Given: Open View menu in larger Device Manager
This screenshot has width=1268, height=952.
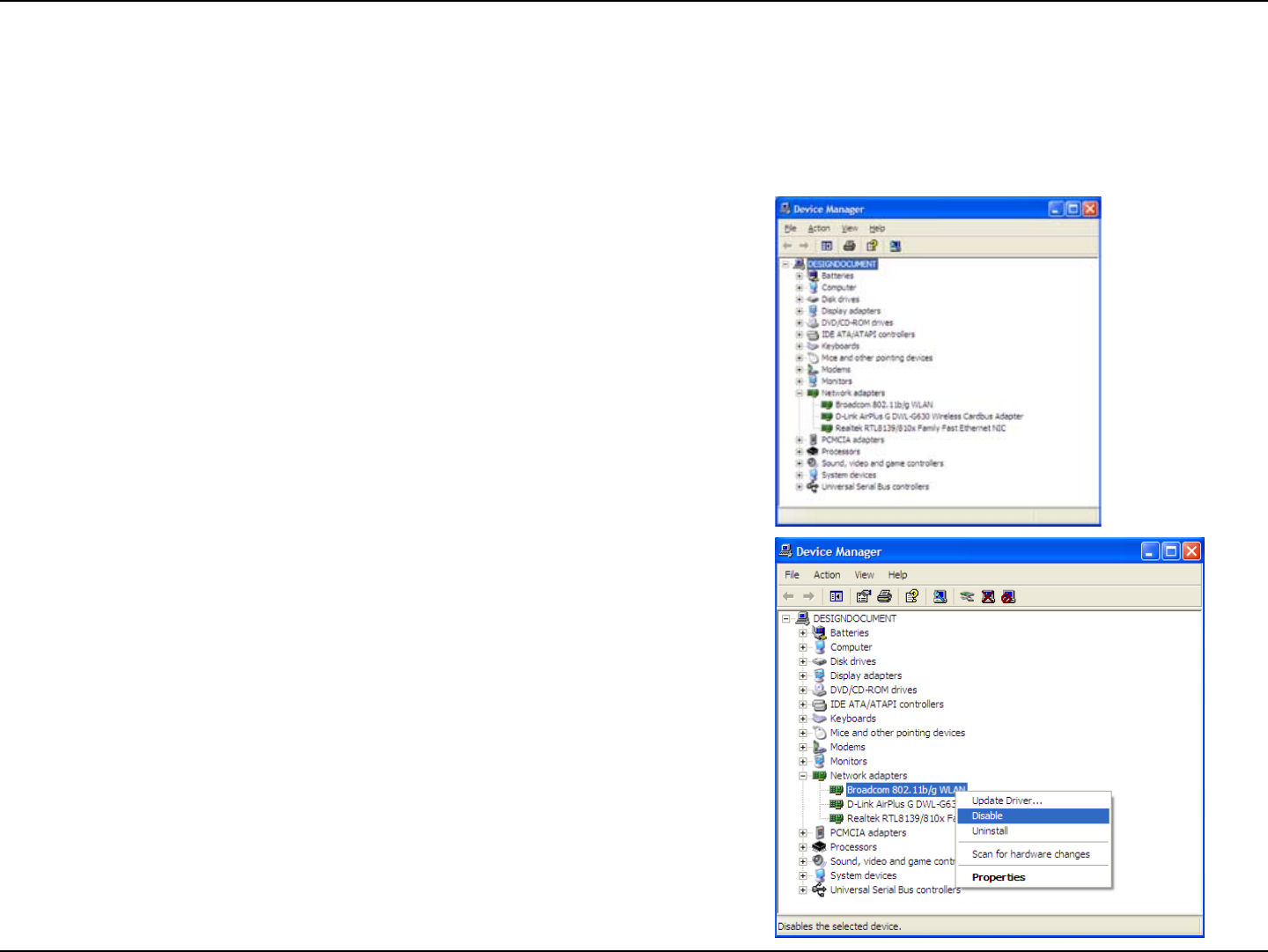Looking at the screenshot, I should coord(865,574).
